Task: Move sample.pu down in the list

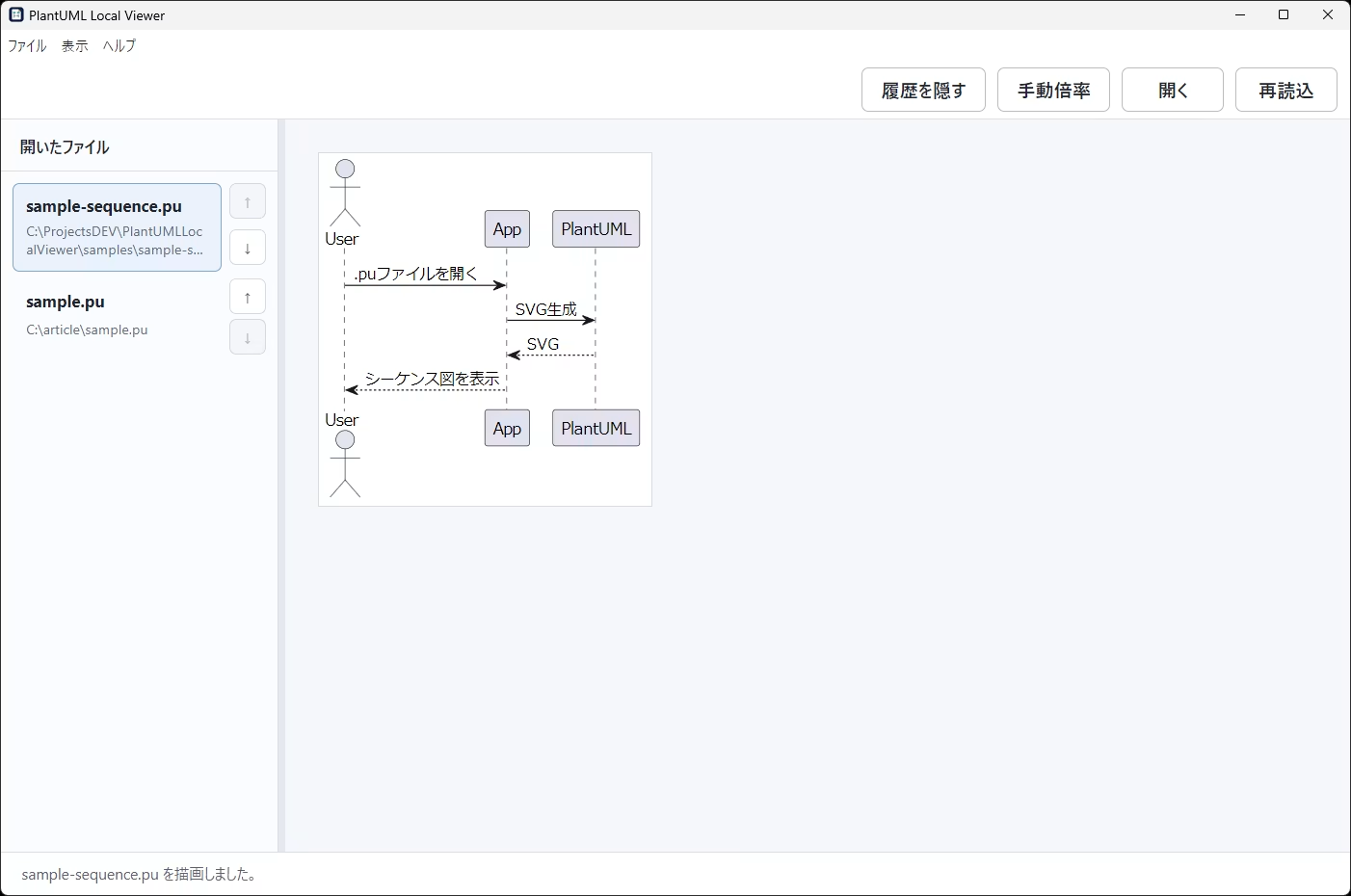Action: 248,337
